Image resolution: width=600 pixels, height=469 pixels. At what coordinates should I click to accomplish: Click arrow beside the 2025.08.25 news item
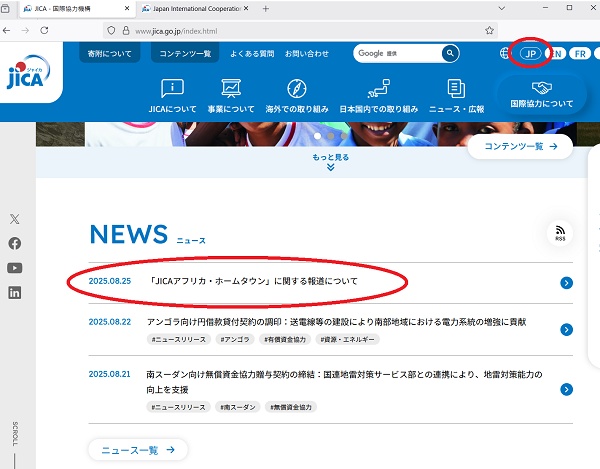pyautogui.click(x=566, y=283)
